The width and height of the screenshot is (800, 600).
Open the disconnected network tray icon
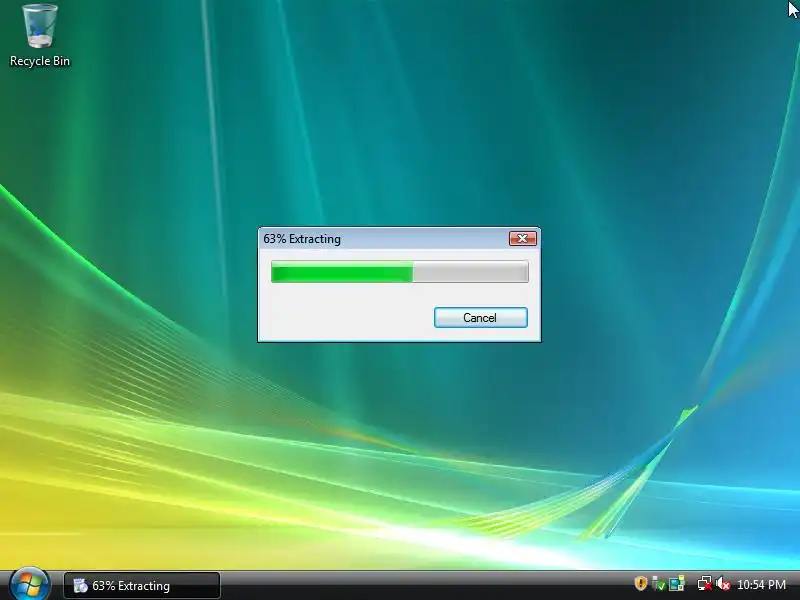(705, 583)
